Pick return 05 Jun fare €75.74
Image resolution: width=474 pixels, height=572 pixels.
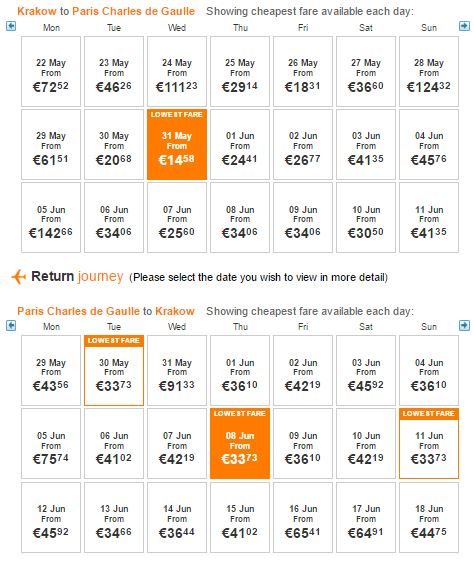(x=51, y=444)
